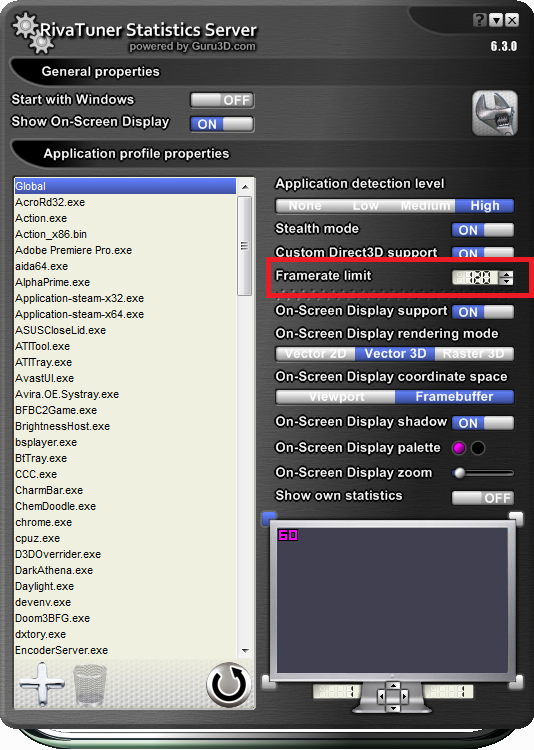This screenshot has height=750, width=534.
Task: Click the minimize down-arrow button in title bar
Action: [496, 20]
